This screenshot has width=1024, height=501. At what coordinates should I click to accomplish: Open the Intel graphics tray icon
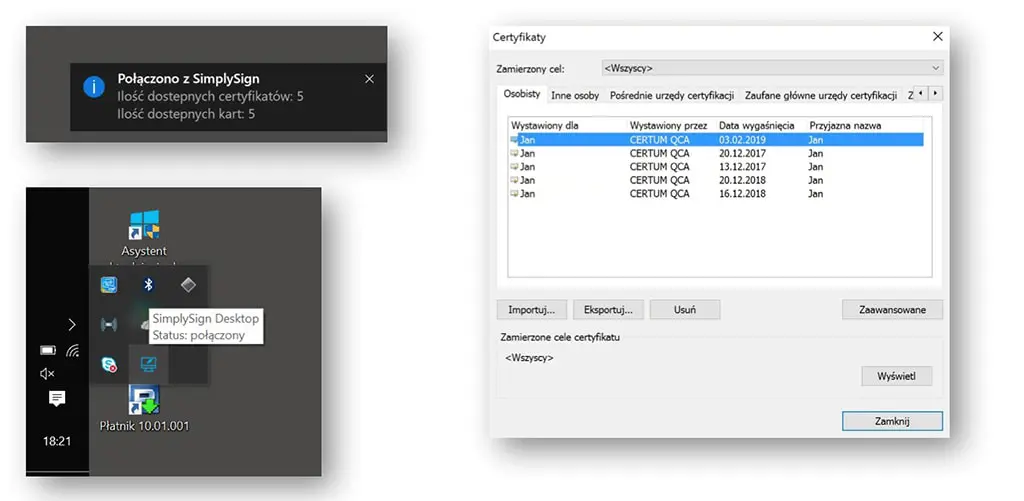click(108, 284)
